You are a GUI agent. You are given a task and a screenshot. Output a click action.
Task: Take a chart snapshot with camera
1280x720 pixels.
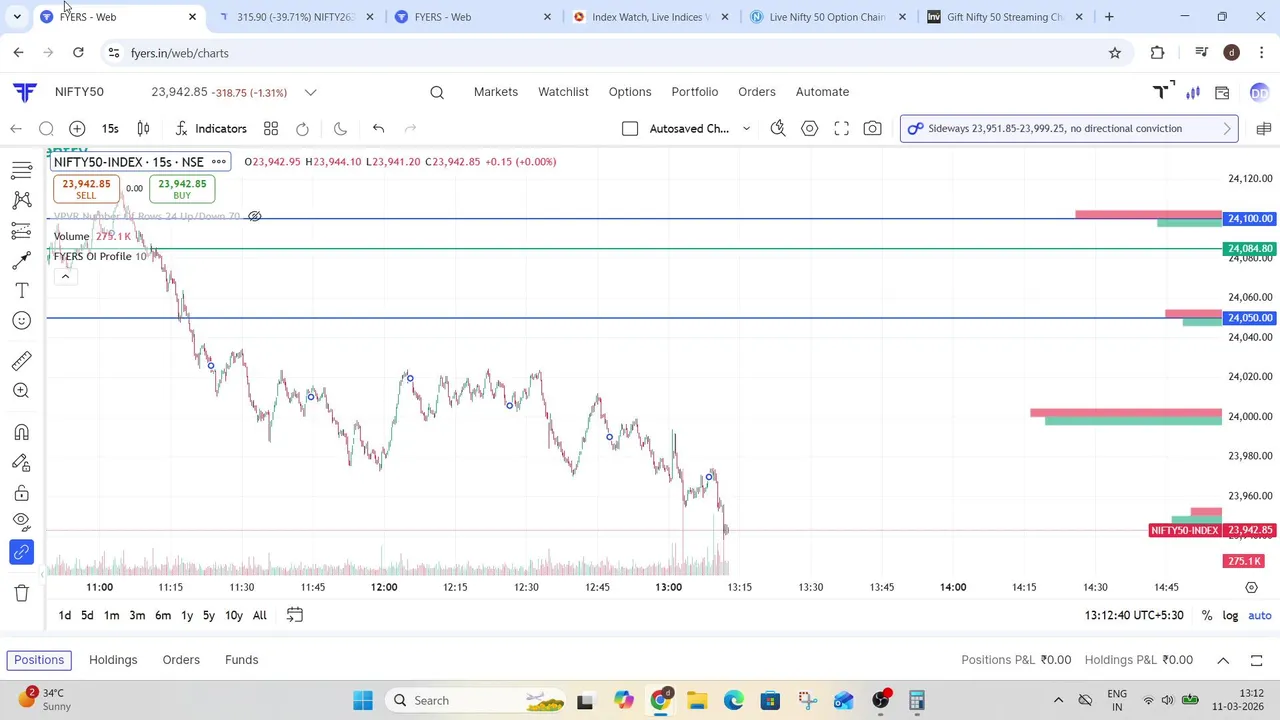coord(873,128)
